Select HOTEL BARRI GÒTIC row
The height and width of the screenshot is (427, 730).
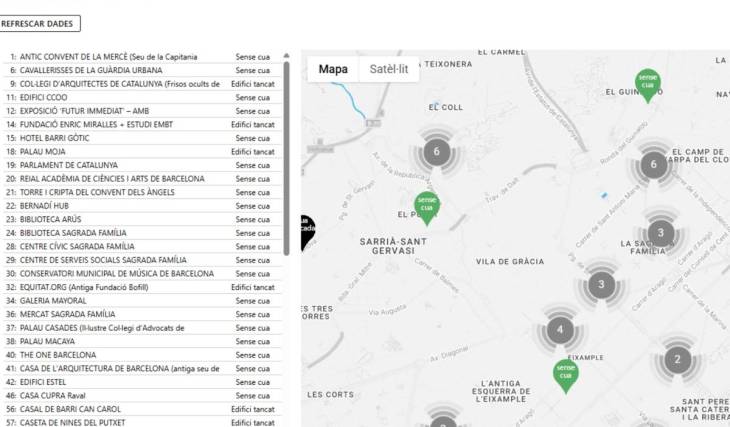tap(142, 138)
